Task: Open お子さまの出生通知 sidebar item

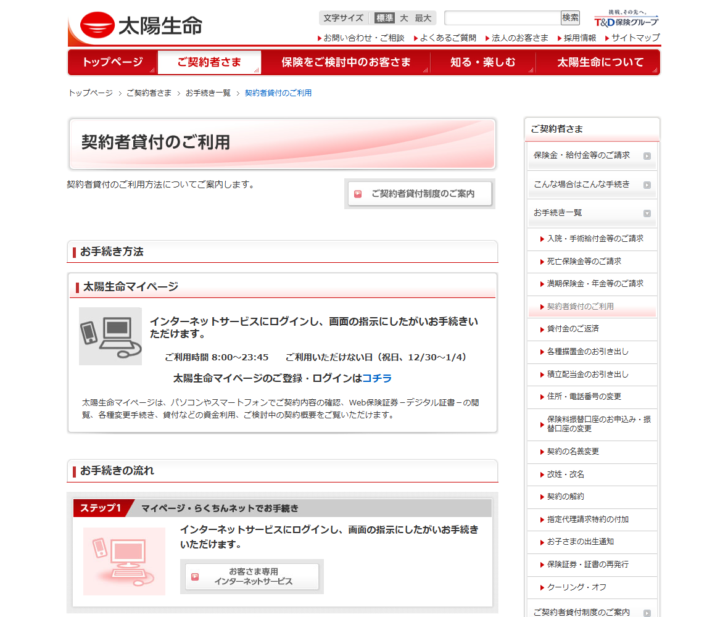Action: (592, 542)
